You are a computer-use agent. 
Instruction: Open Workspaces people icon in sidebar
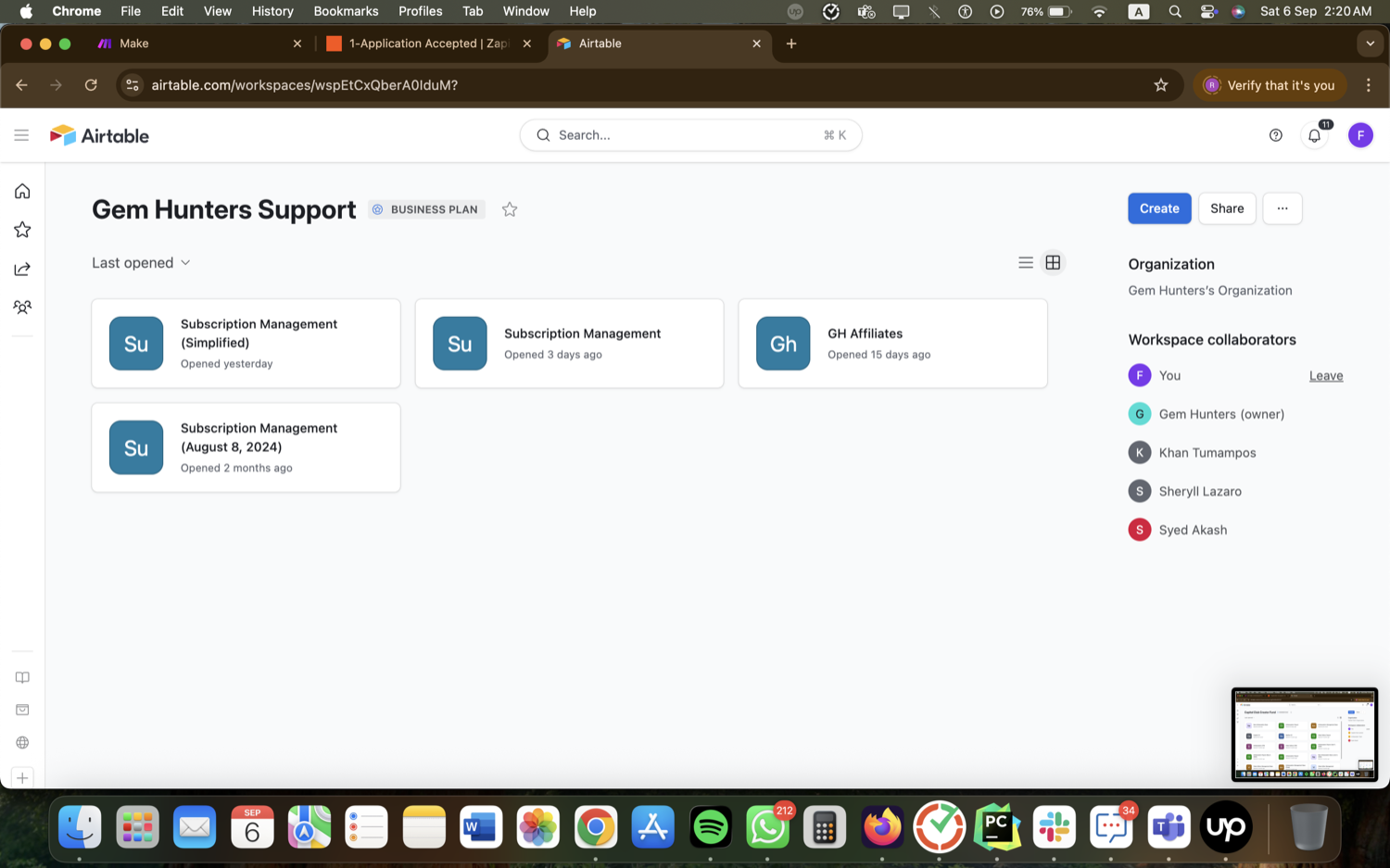[x=22, y=307]
